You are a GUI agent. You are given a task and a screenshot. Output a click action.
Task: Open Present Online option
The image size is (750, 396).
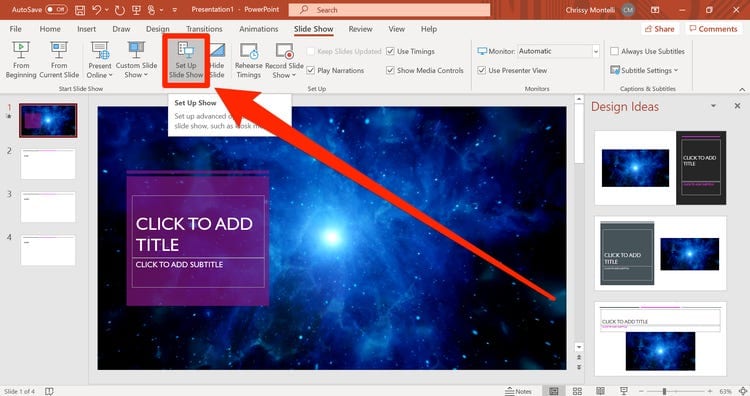(99, 60)
